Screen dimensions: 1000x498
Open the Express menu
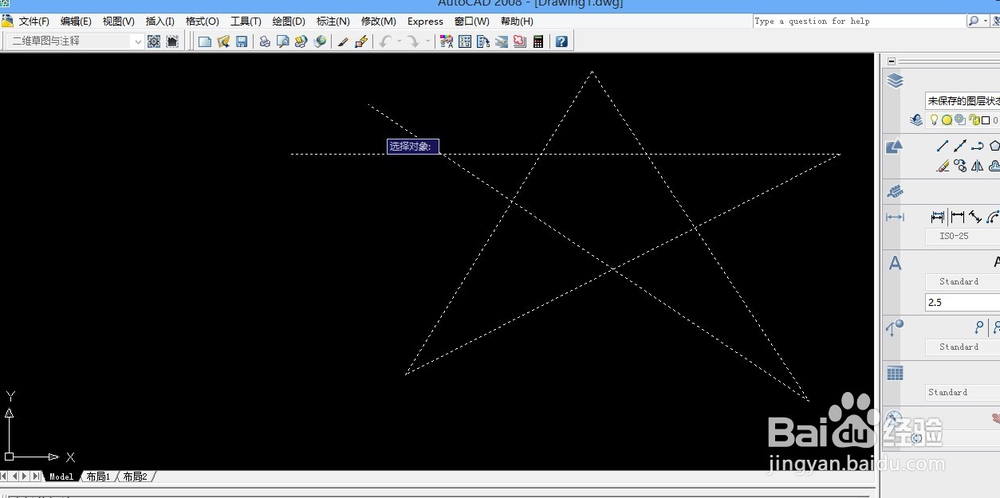(425, 21)
